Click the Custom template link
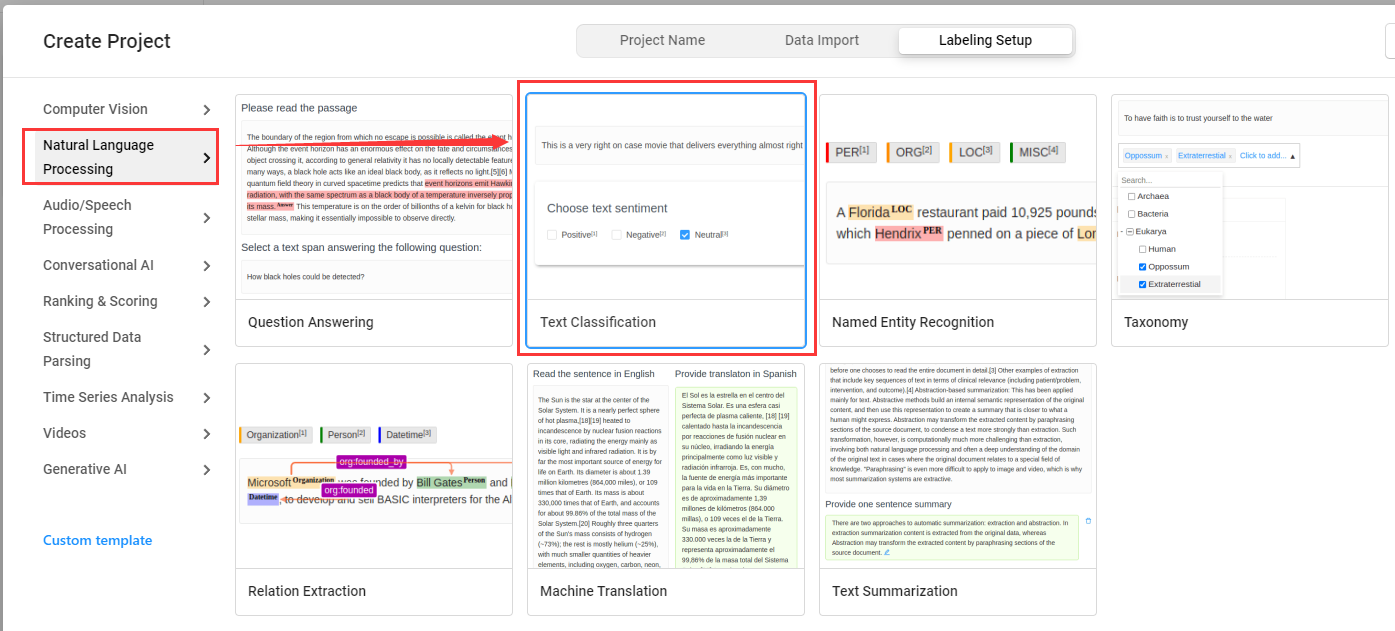Viewport: 1395px width, 631px height. 97,540
